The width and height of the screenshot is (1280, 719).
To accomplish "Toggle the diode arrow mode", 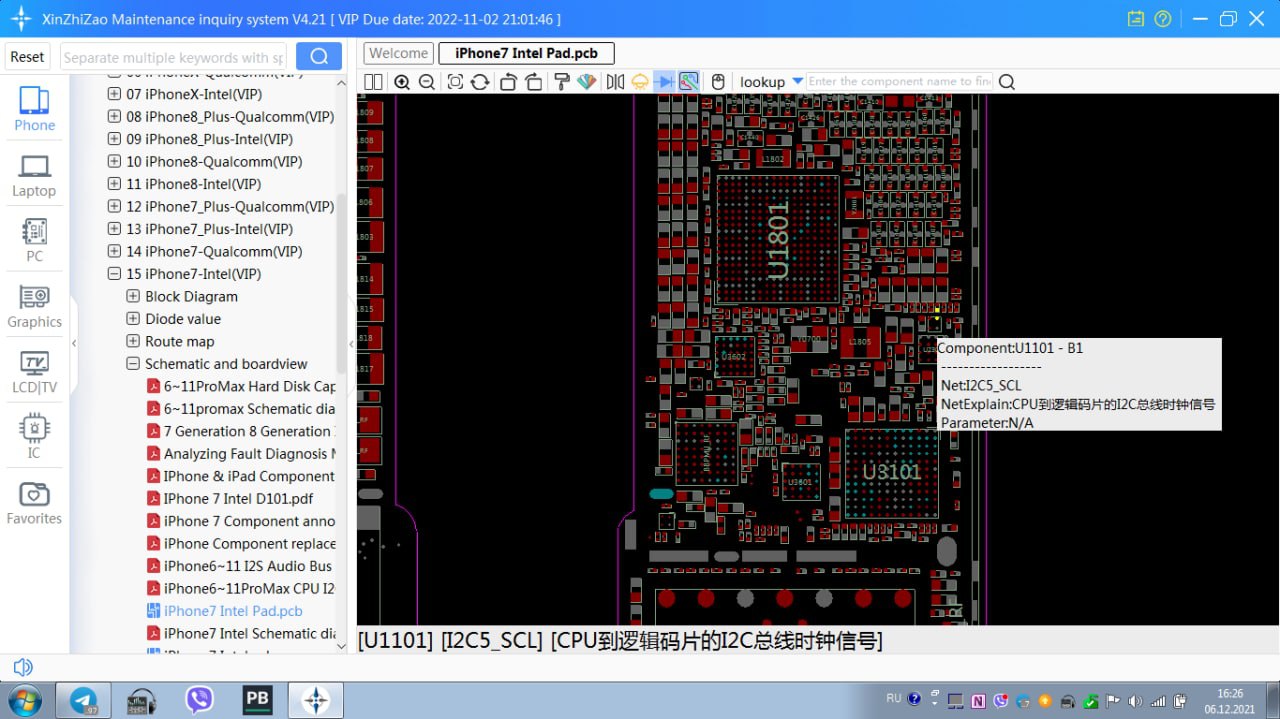I will point(665,82).
